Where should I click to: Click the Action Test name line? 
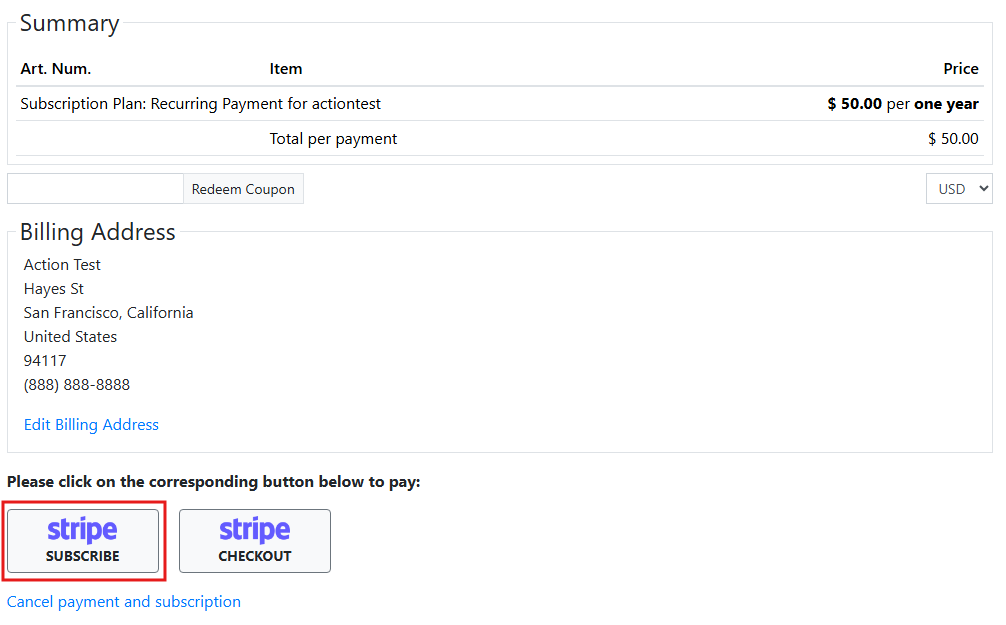click(62, 265)
